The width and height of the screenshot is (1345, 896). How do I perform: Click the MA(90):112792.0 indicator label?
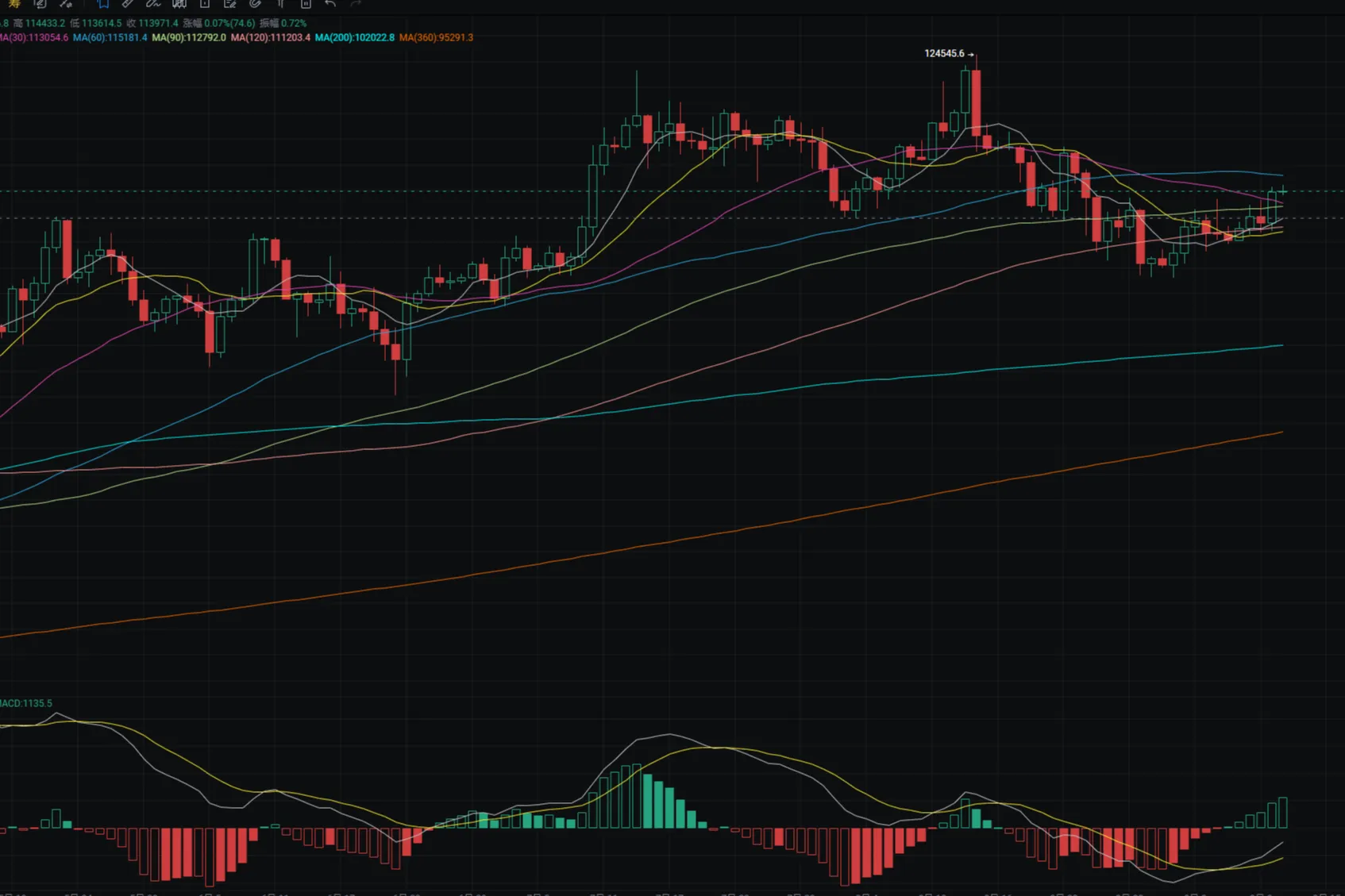(189, 37)
